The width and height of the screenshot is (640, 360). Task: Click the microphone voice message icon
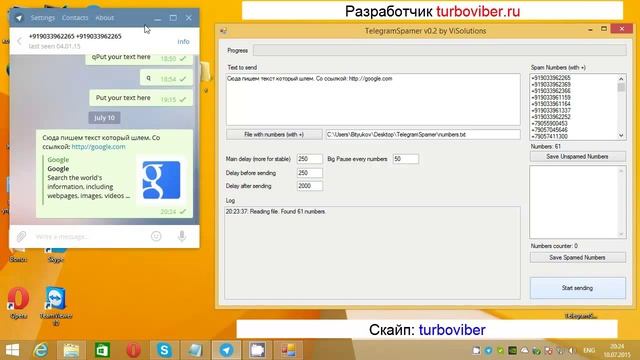pyautogui.click(x=182, y=236)
